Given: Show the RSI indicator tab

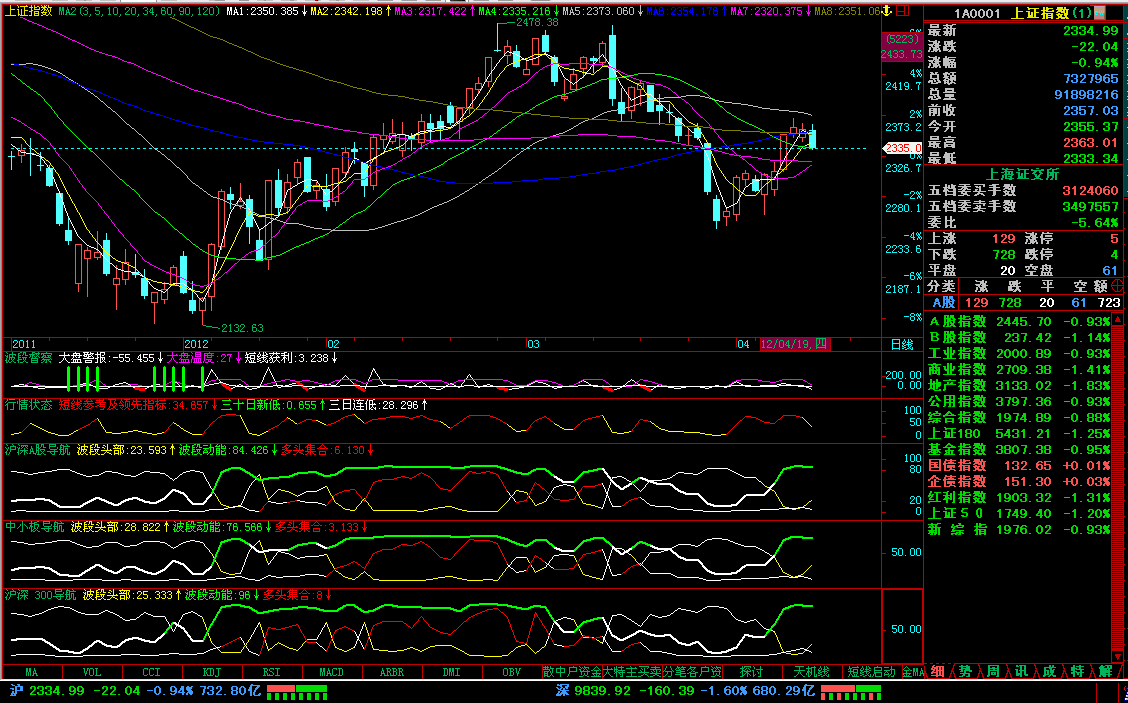Looking at the screenshot, I should click(271, 672).
